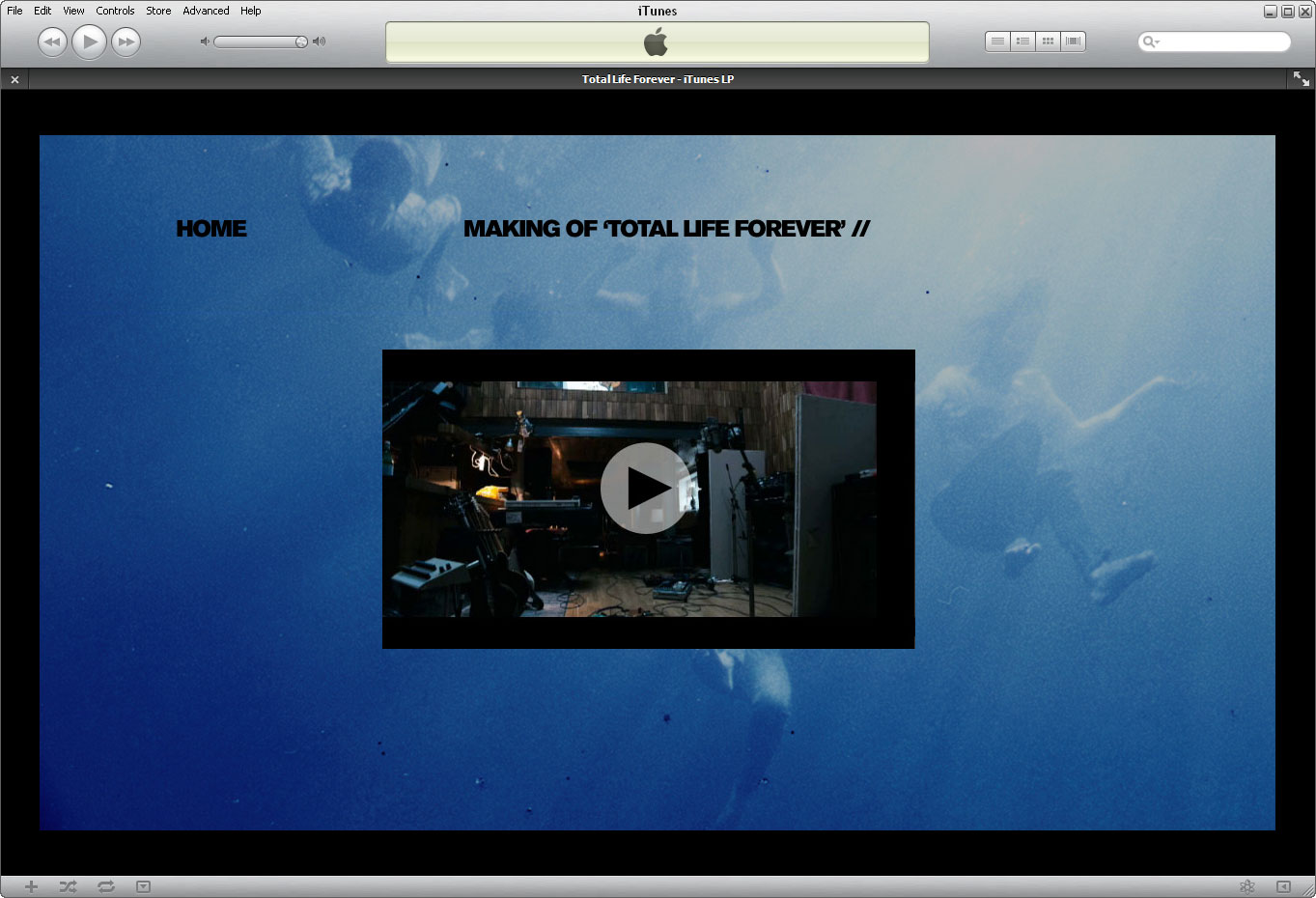The height and width of the screenshot is (898, 1316).
Task: Close the iTunes window
Action: click(1303, 12)
